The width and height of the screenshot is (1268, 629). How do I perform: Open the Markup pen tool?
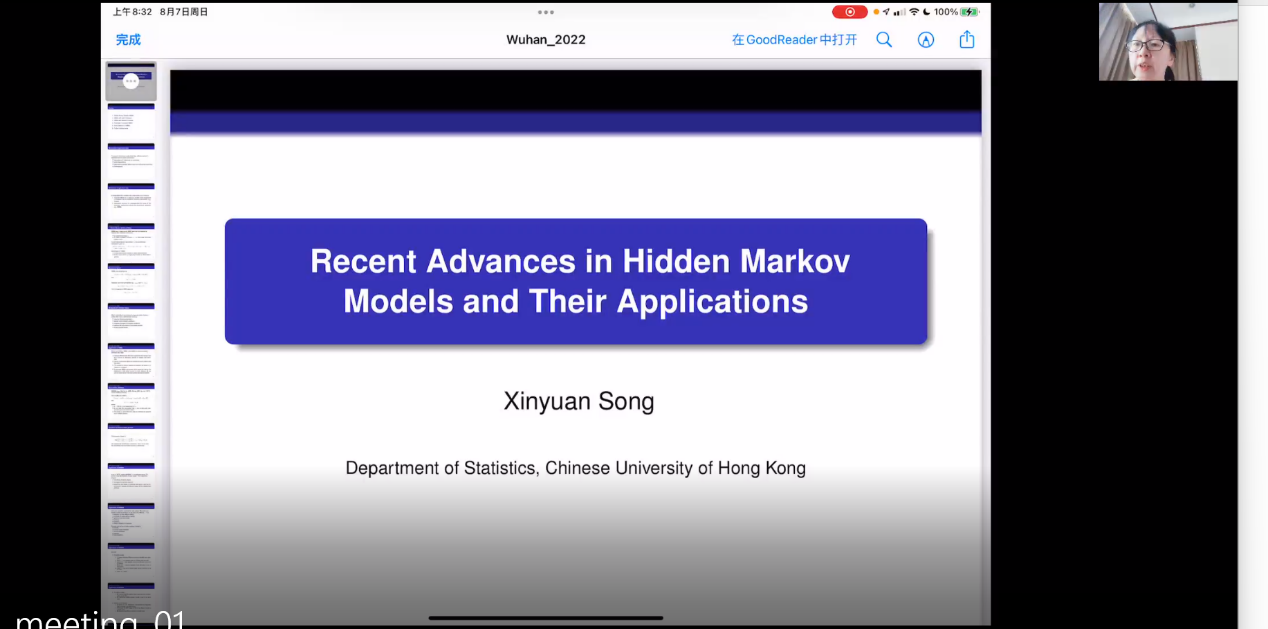(926, 40)
